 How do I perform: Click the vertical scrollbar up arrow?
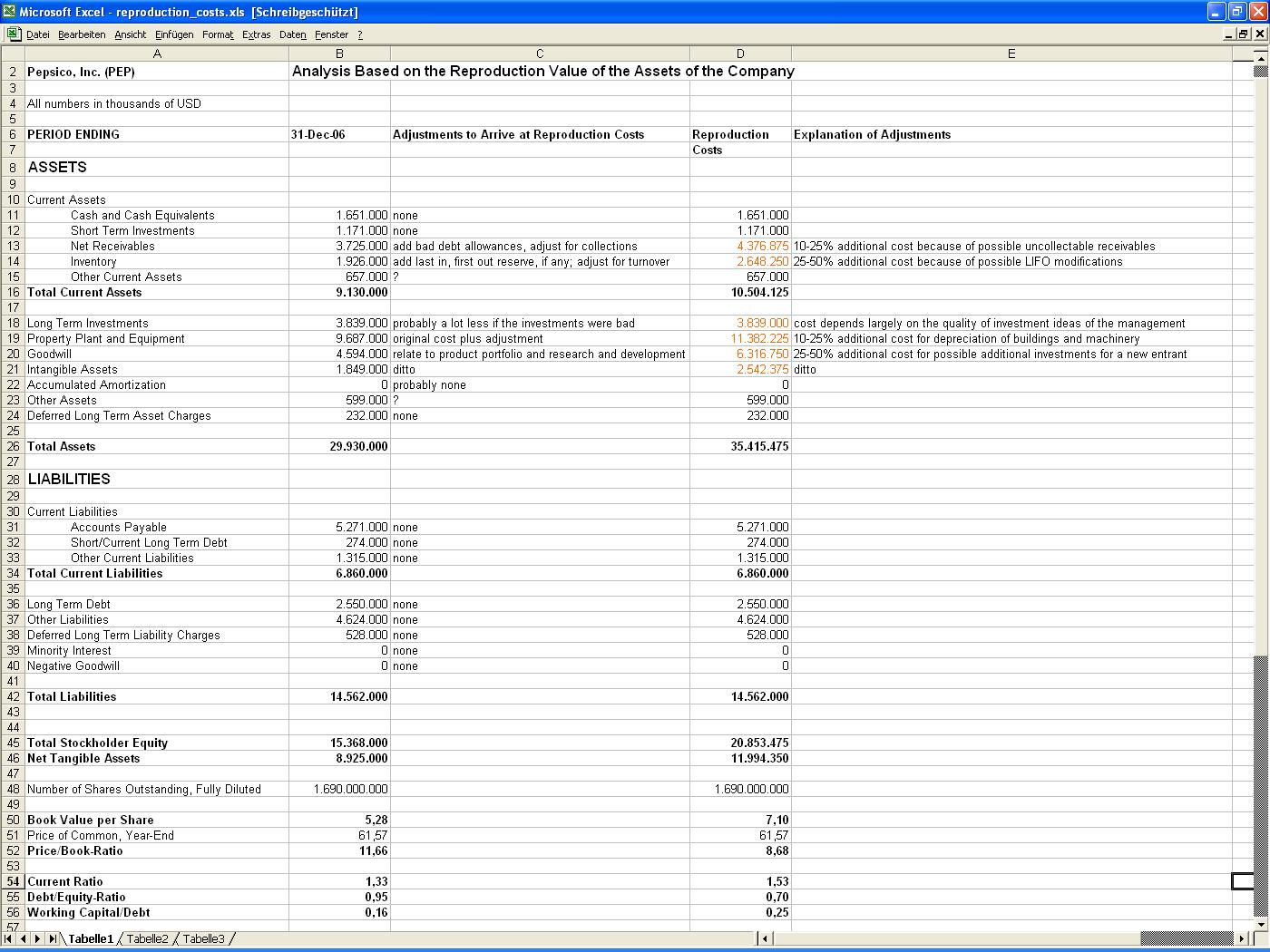1260,57
